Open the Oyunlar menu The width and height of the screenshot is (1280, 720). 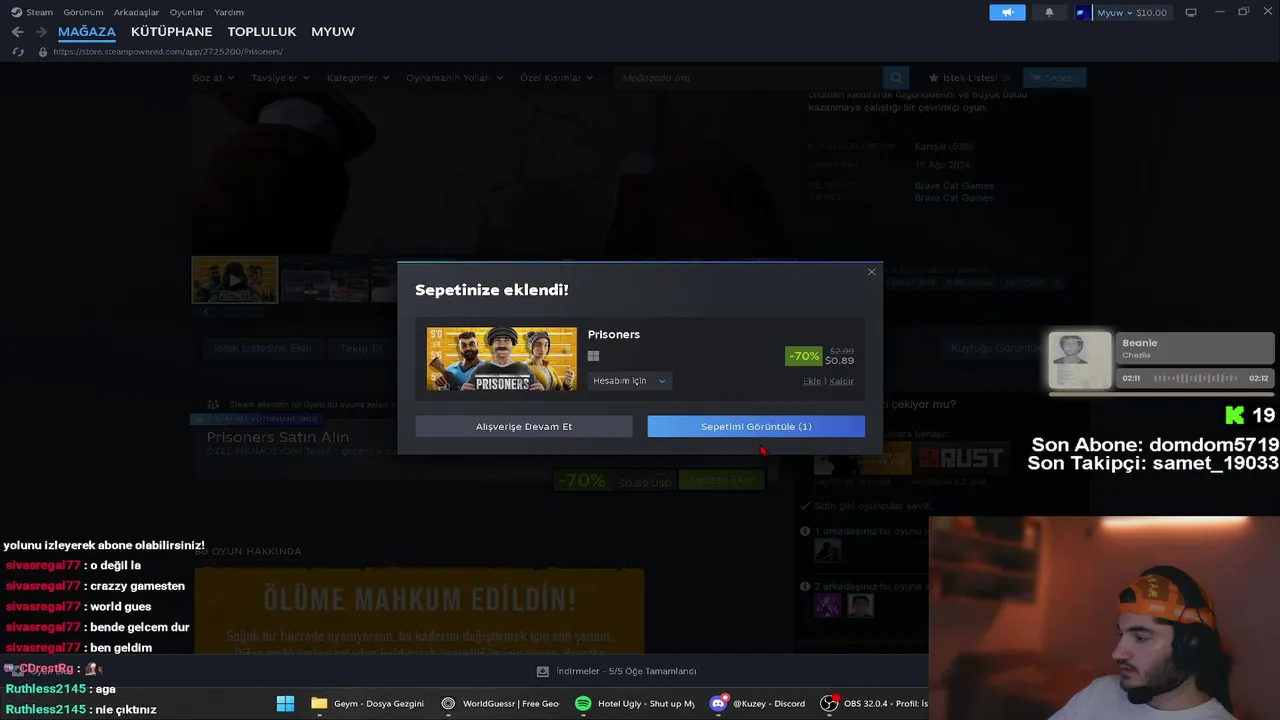pos(187,12)
